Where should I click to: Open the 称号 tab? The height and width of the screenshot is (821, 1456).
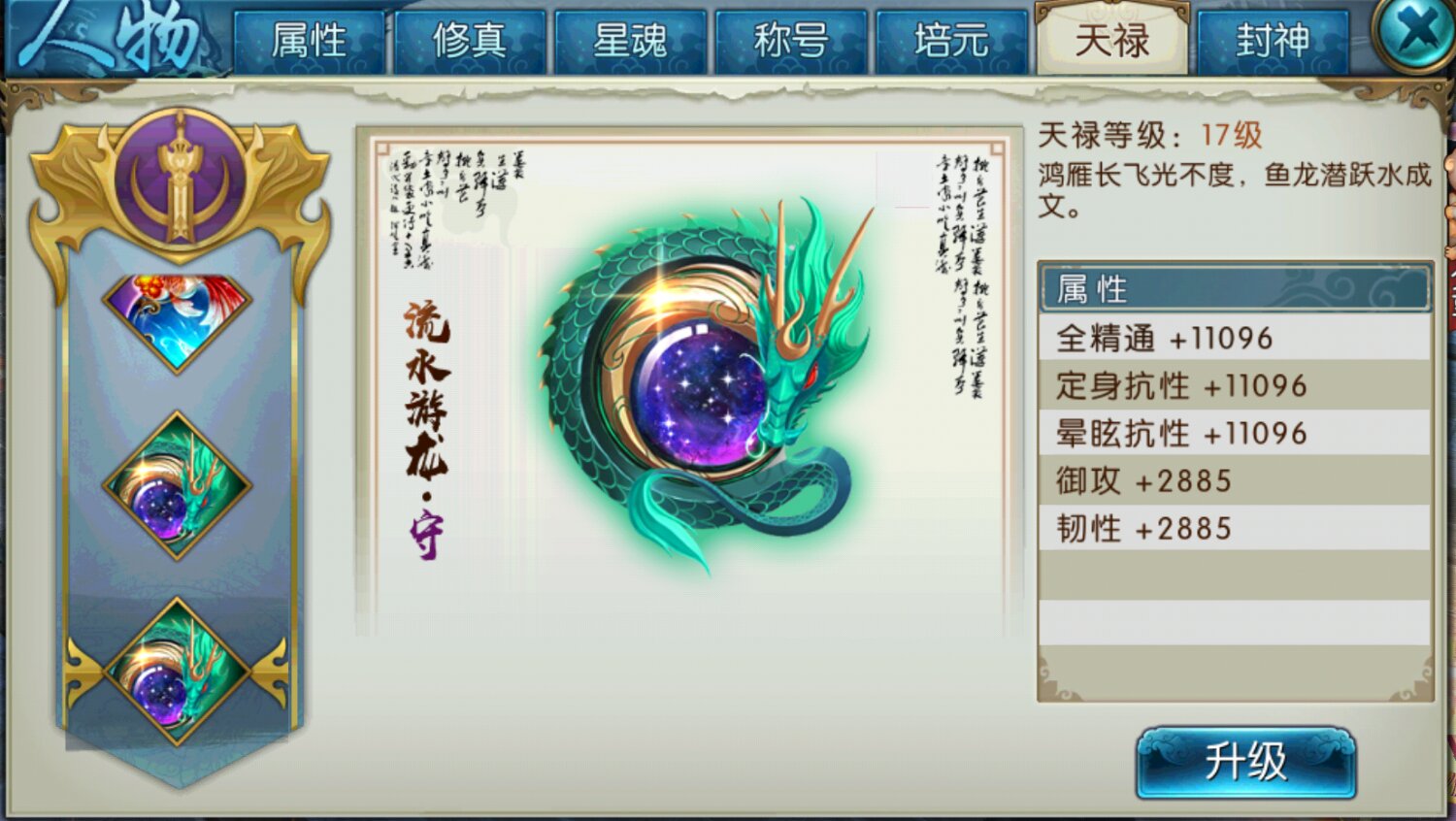791,42
